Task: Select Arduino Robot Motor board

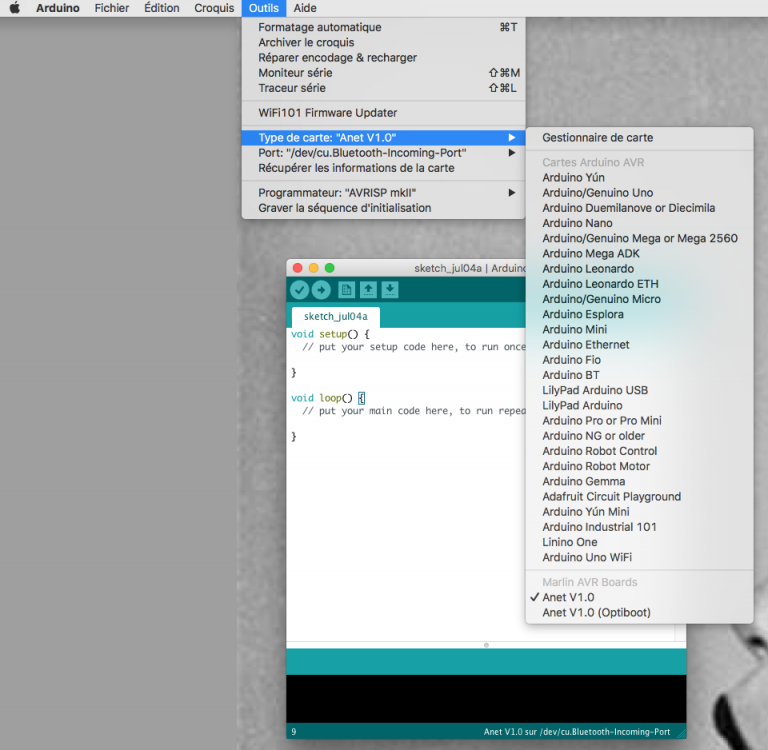Action: tap(639, 466)
